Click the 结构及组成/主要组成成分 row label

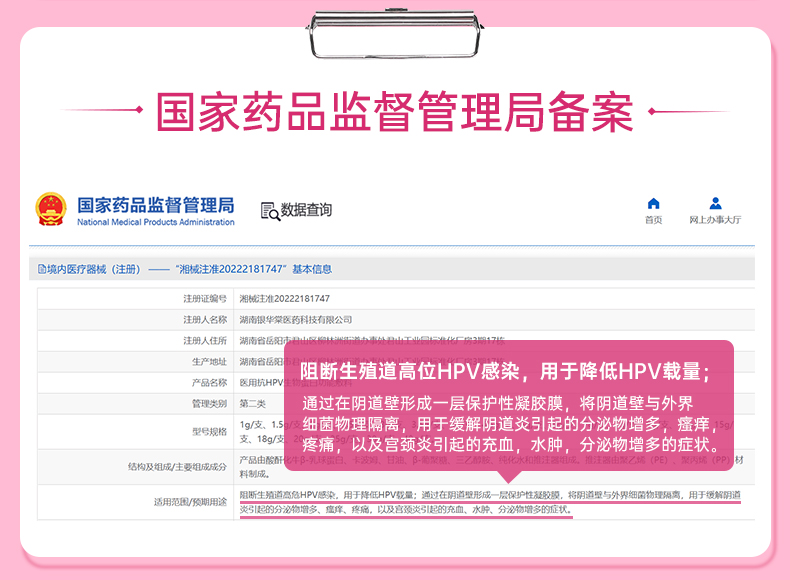pyautogui.click(x=177, y=467)
